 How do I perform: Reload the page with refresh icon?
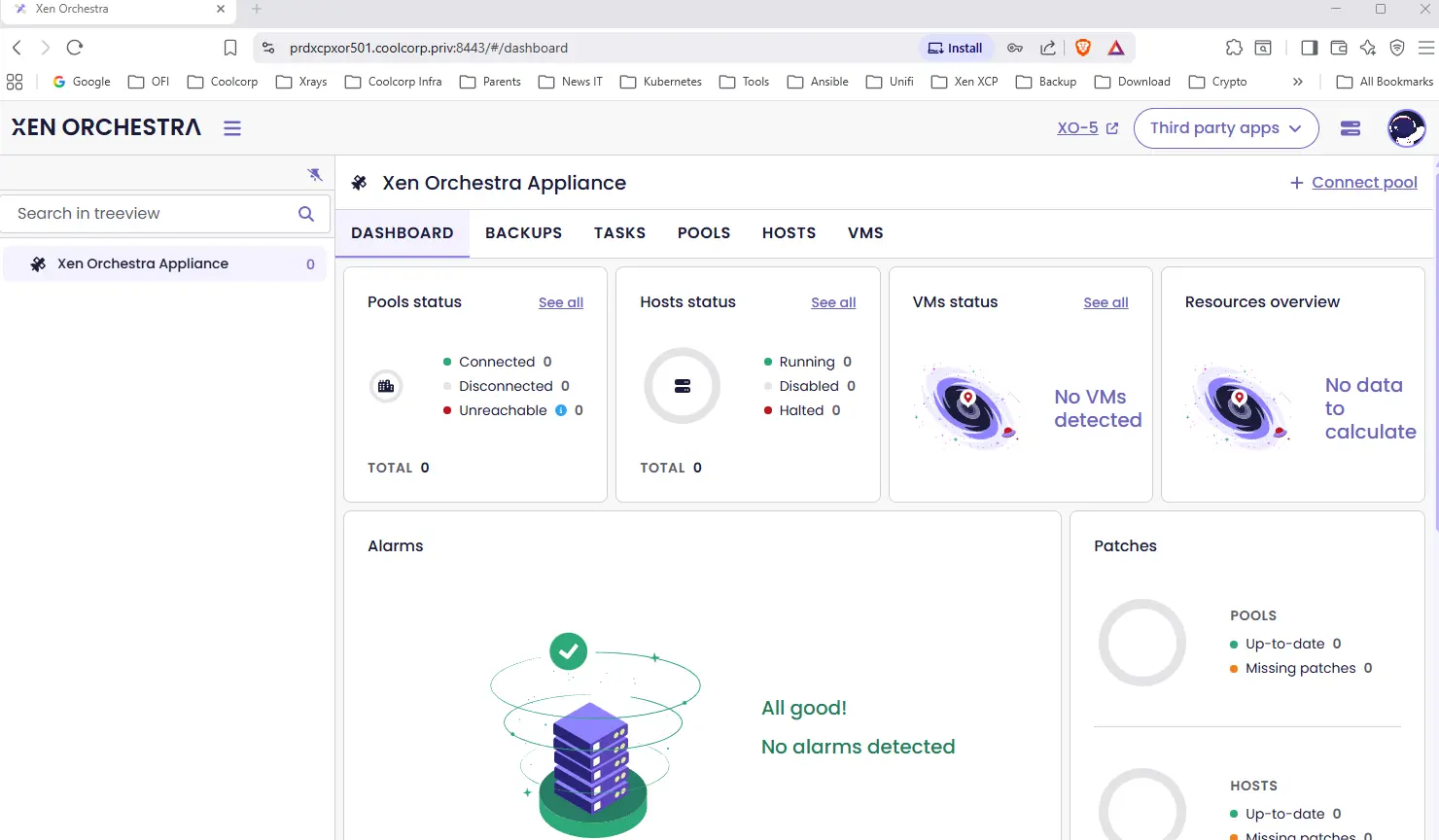[x=75, y=48]
